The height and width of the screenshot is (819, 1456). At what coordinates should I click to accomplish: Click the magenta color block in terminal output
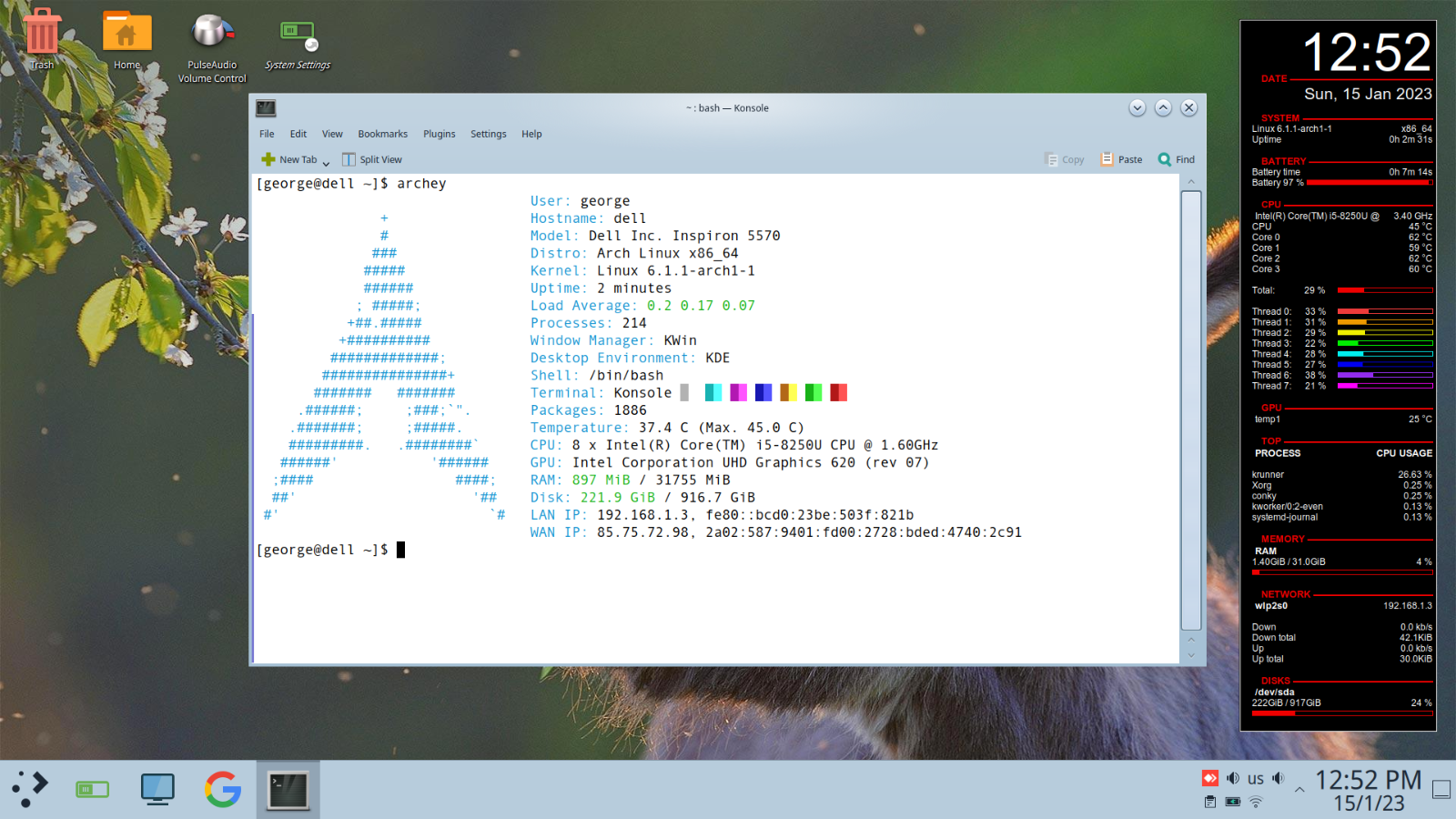pos(738,392)
